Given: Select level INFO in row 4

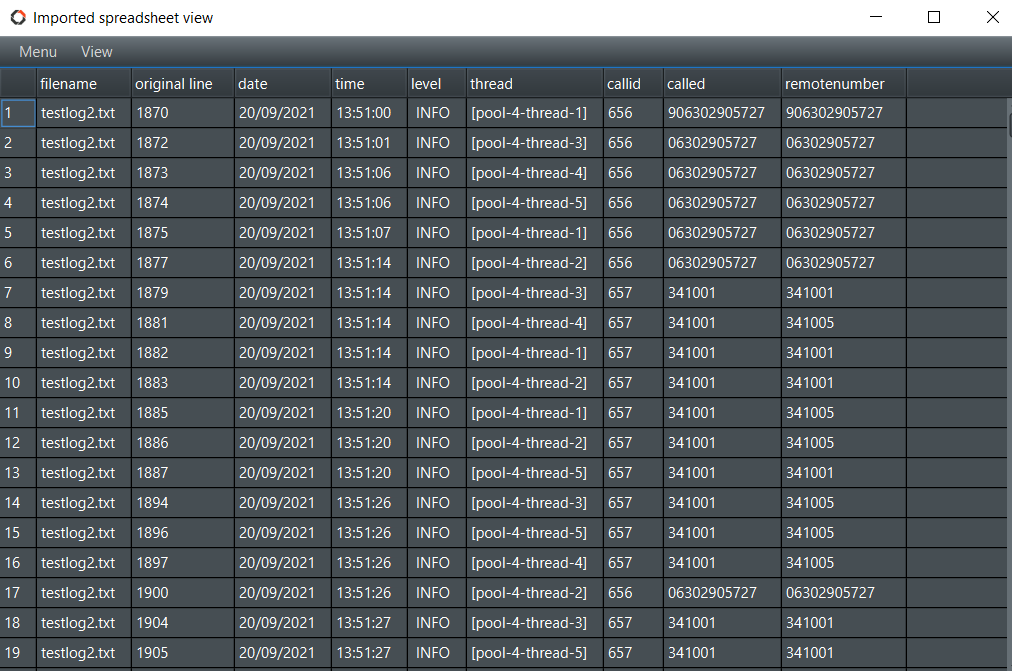Looking at the screenshot, I should [x=437, y=203].
